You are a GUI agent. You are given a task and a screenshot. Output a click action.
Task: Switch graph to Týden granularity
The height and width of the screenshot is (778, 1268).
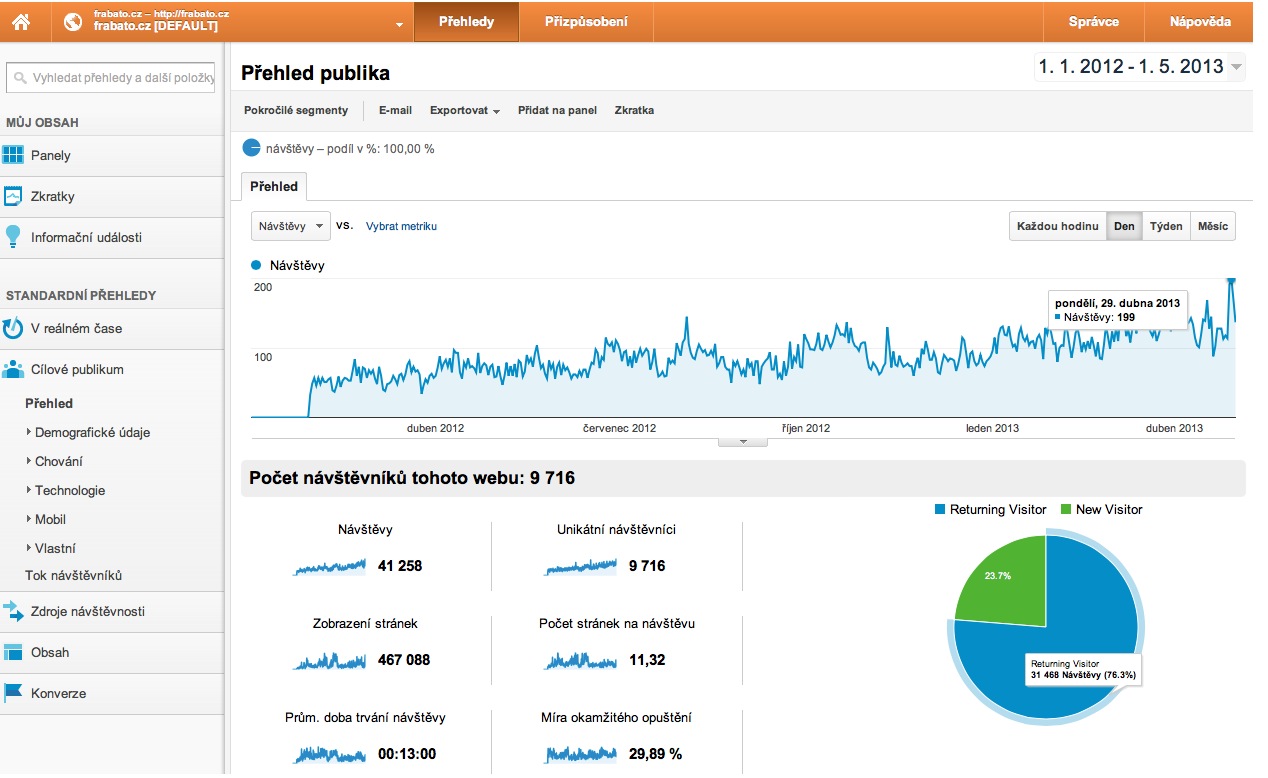point(1166,226)
